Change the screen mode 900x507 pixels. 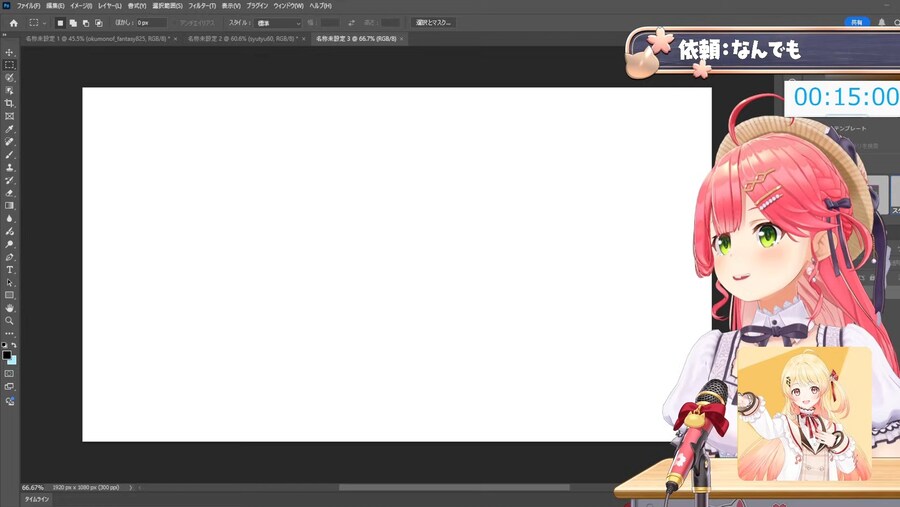(9, 386)
